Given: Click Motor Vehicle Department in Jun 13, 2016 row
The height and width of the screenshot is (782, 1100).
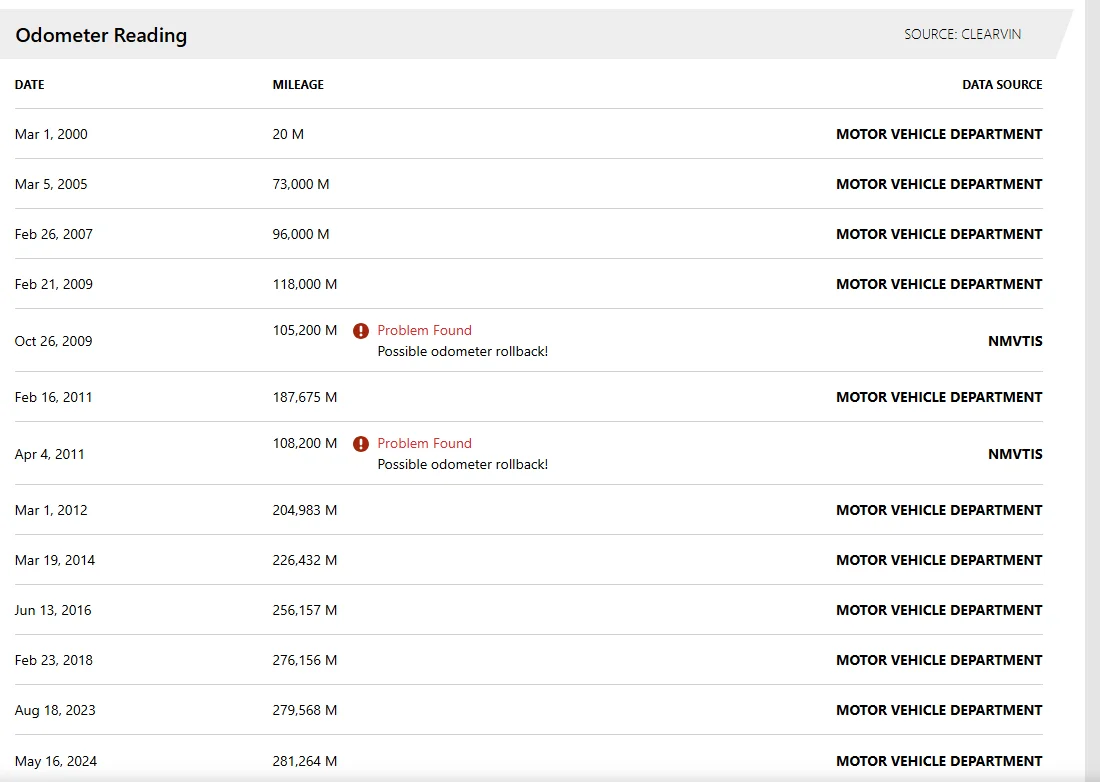Looking at the screenshot, I should click(939, 610).
